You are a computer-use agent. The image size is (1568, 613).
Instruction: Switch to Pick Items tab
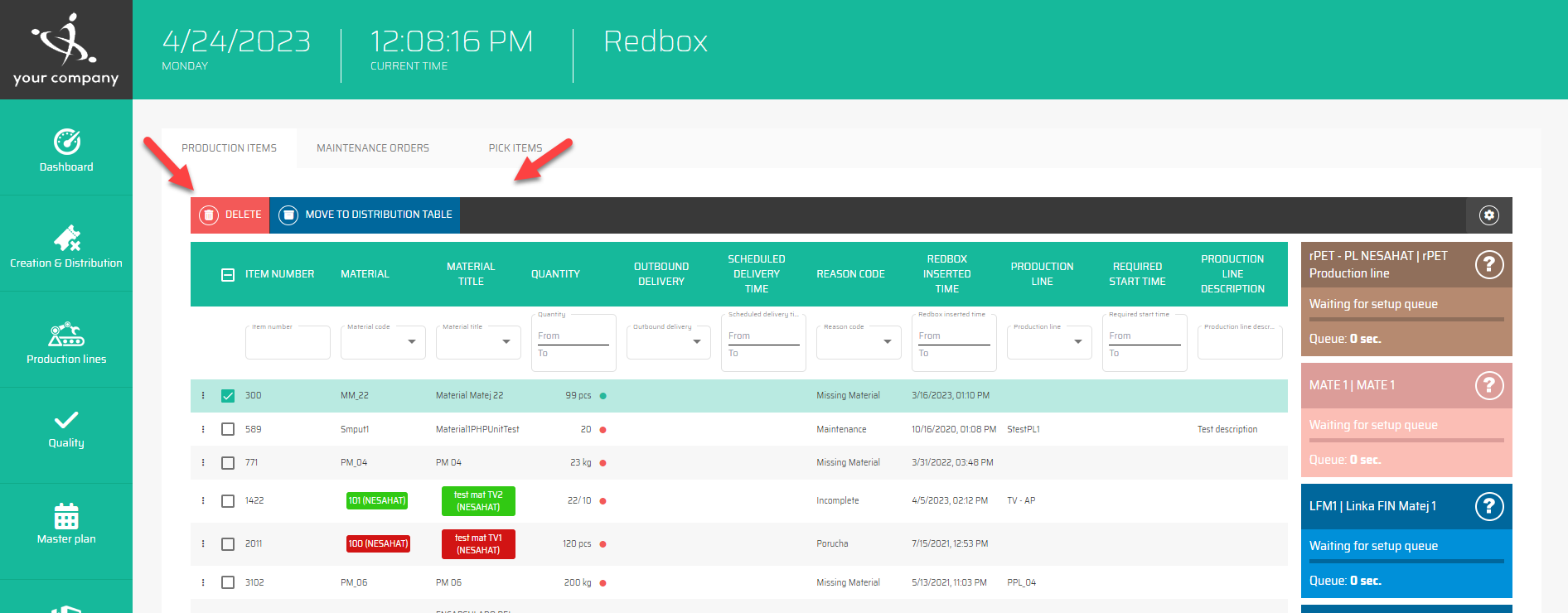(515, 148)
